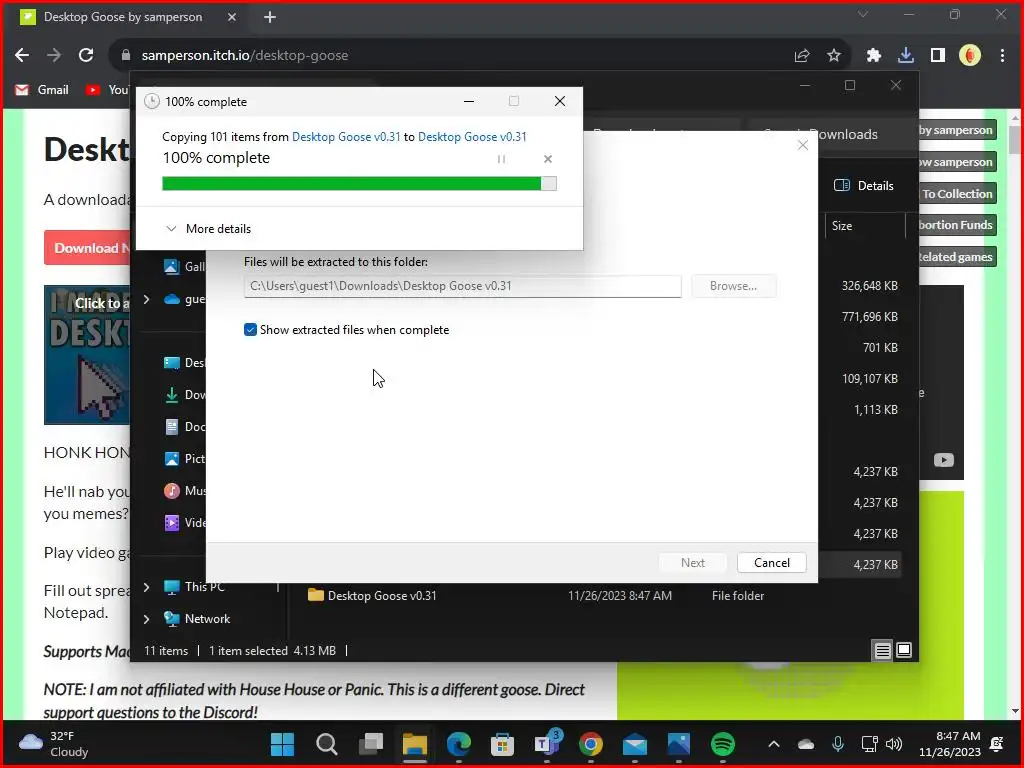Image resolution: width=1024 pixels, height=768 pixels.
Task: Bookmark this page with the star icon
Action: tap(834, 56)
